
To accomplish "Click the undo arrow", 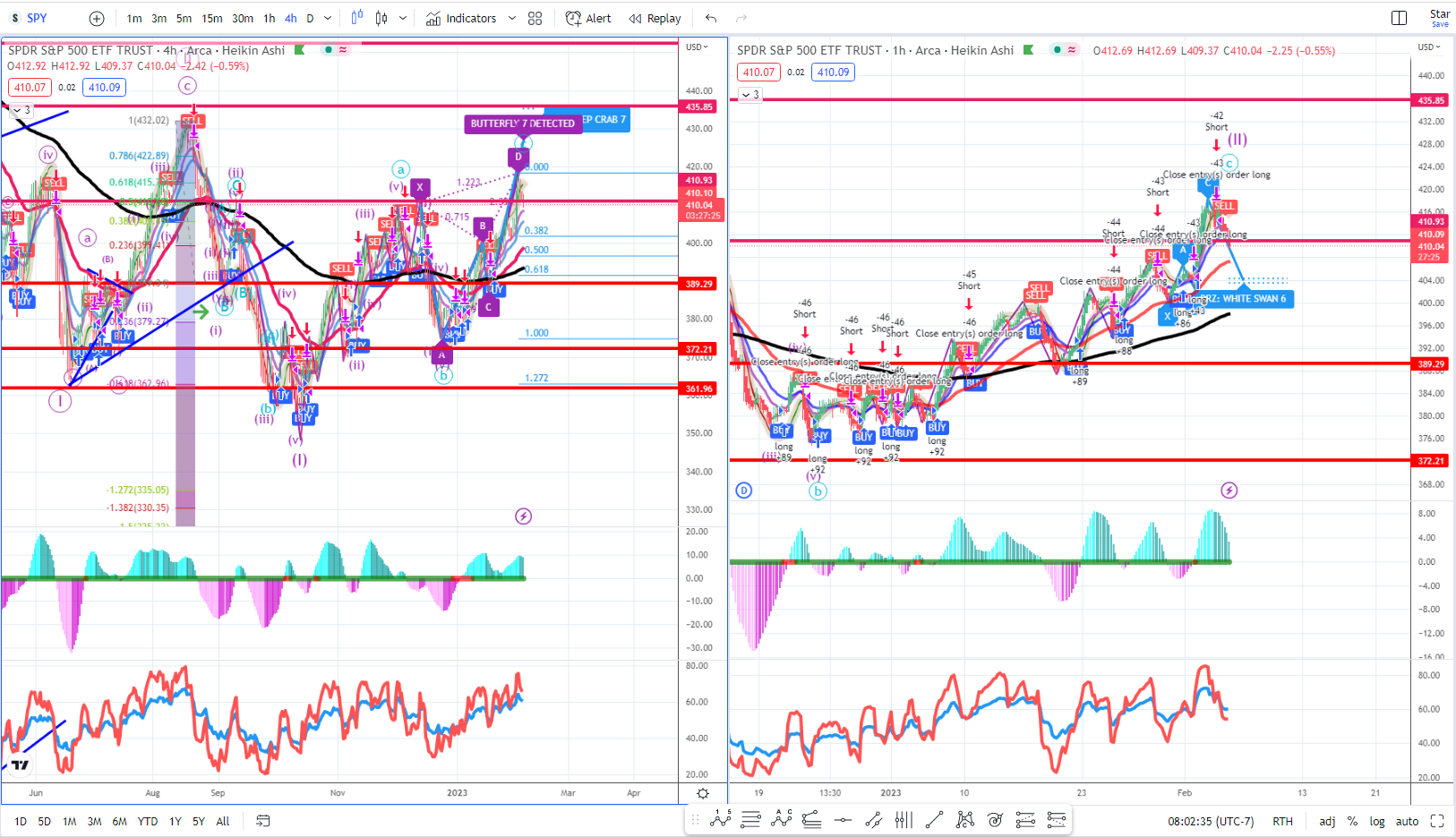I will click(x=711, y=18).
